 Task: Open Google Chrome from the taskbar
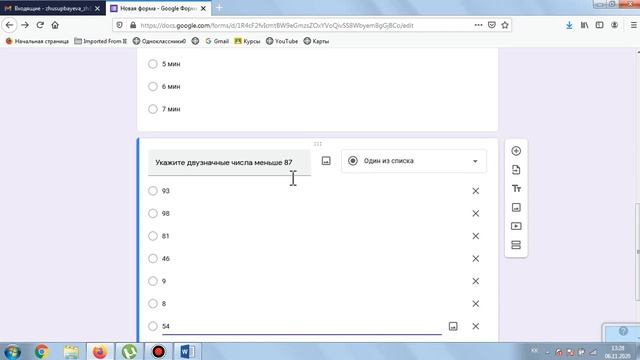click(41, 351)
